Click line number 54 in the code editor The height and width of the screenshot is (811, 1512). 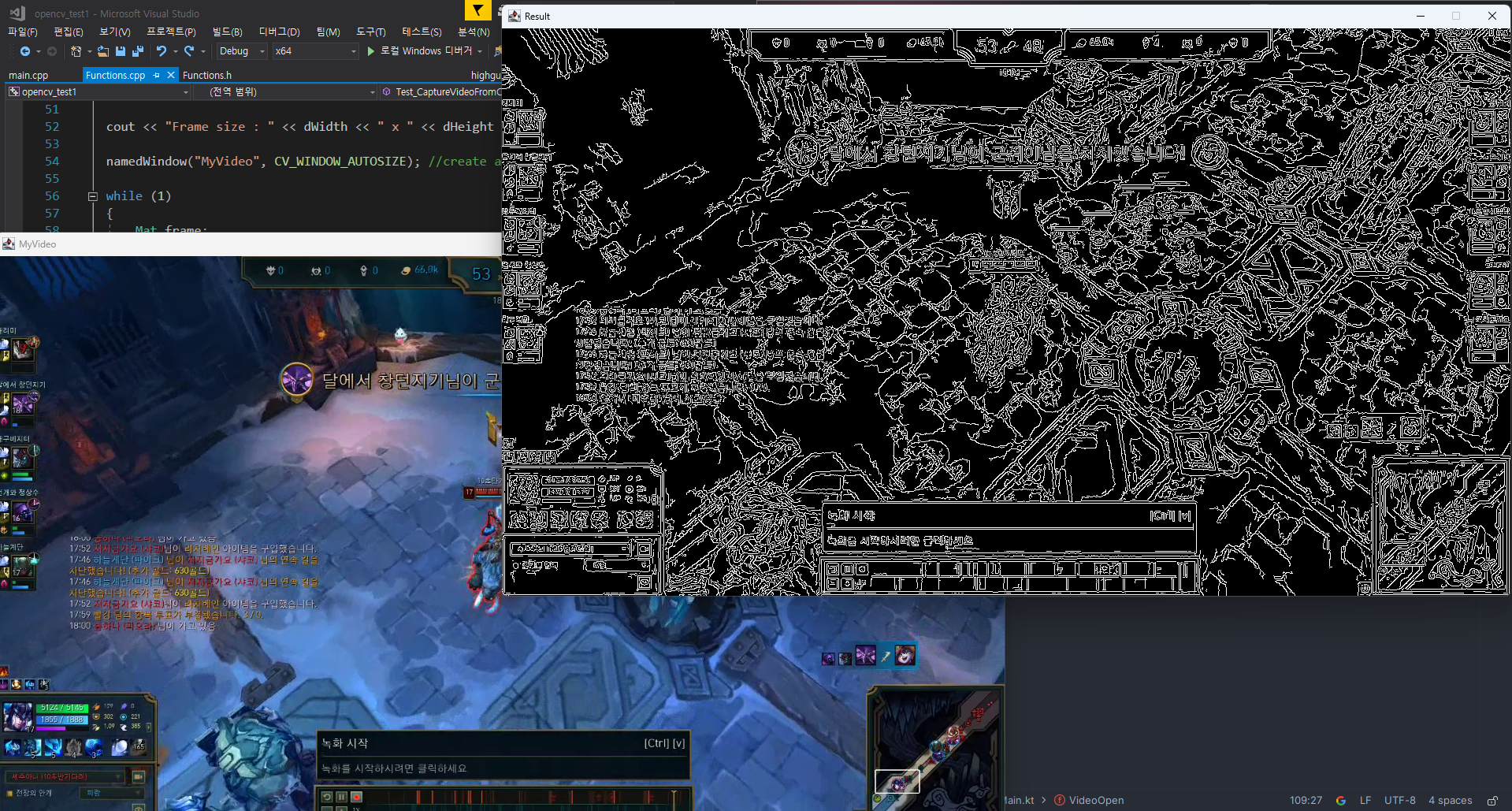(x=52, y=162)
